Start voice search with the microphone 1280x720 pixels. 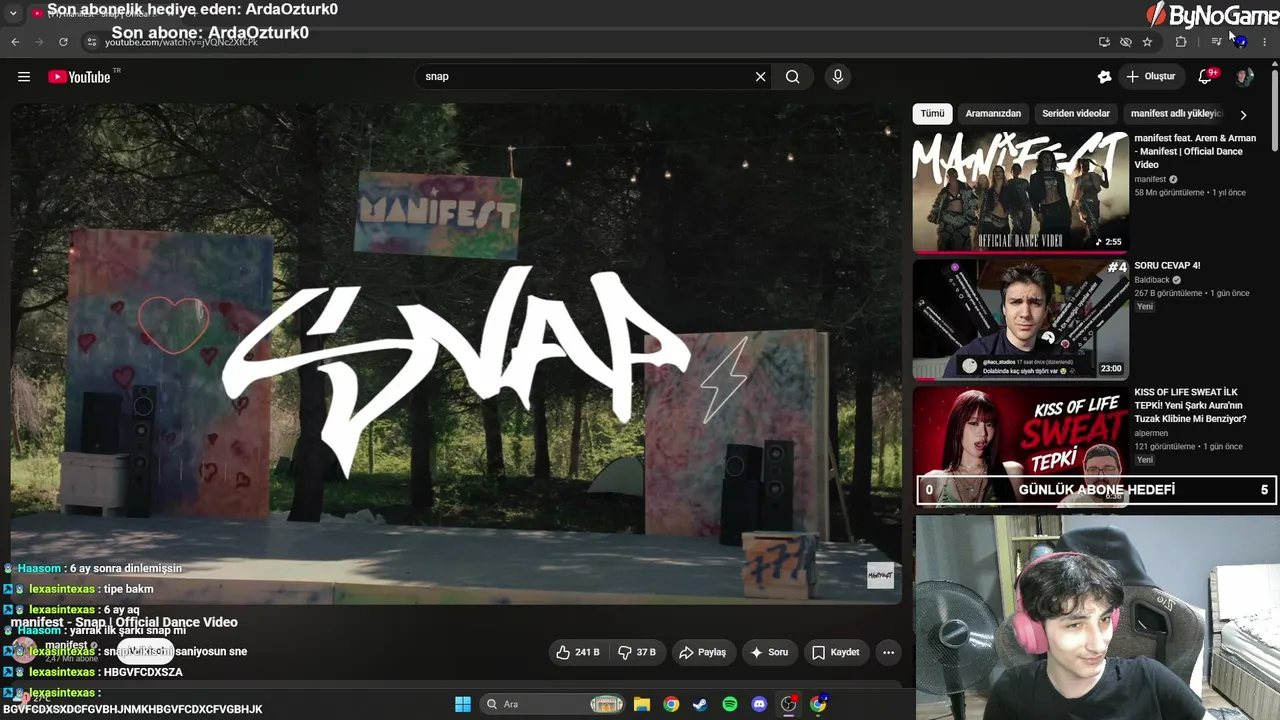[838, 77]
